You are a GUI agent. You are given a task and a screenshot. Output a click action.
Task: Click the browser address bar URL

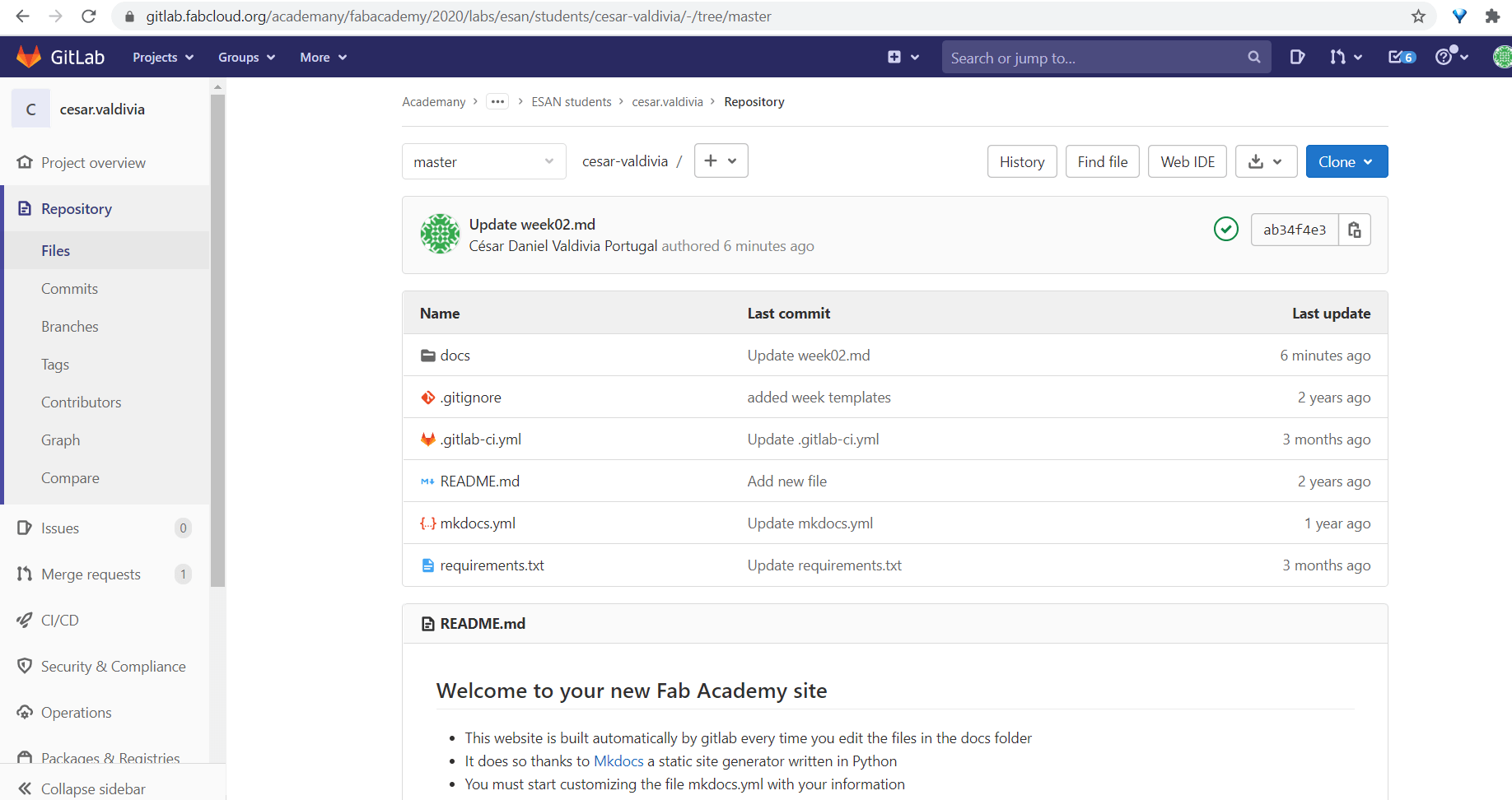tap(459, 16)
